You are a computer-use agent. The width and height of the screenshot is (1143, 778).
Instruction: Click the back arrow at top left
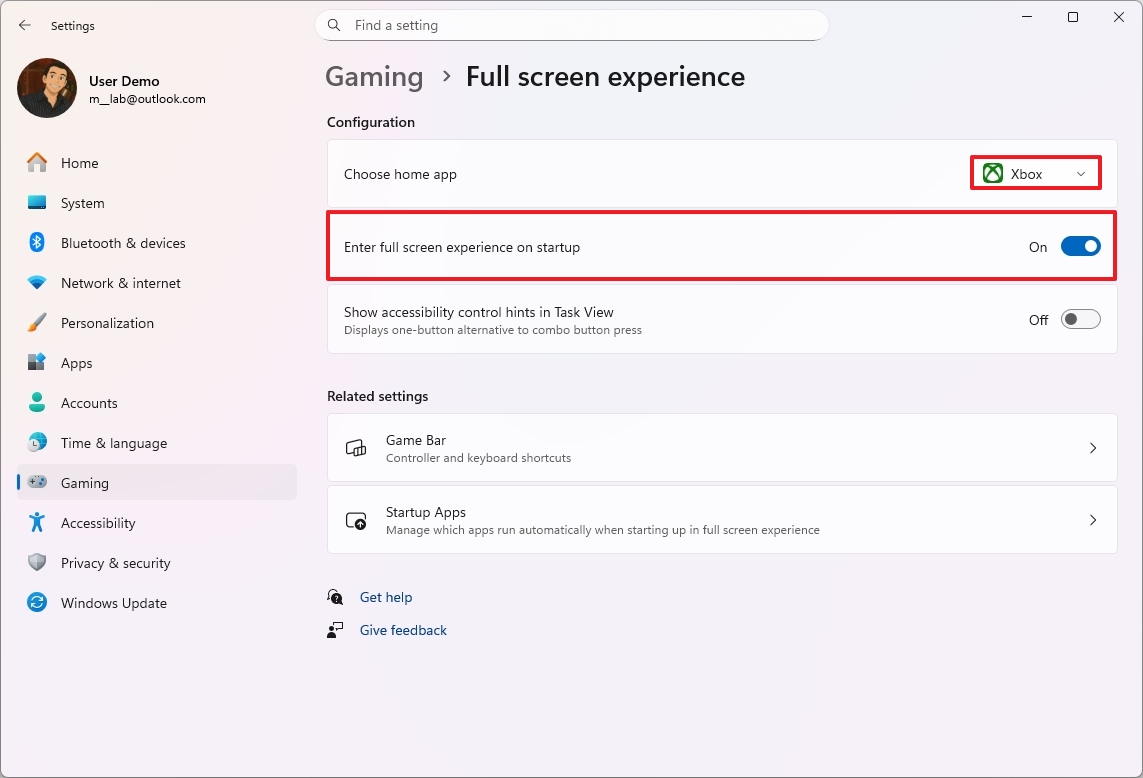click(x=24, y=25)
